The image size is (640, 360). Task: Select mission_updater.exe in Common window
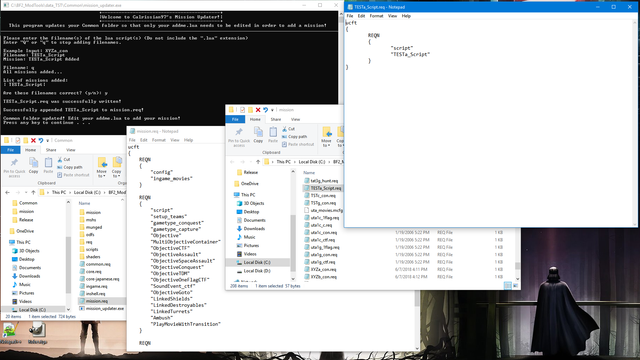104,309
